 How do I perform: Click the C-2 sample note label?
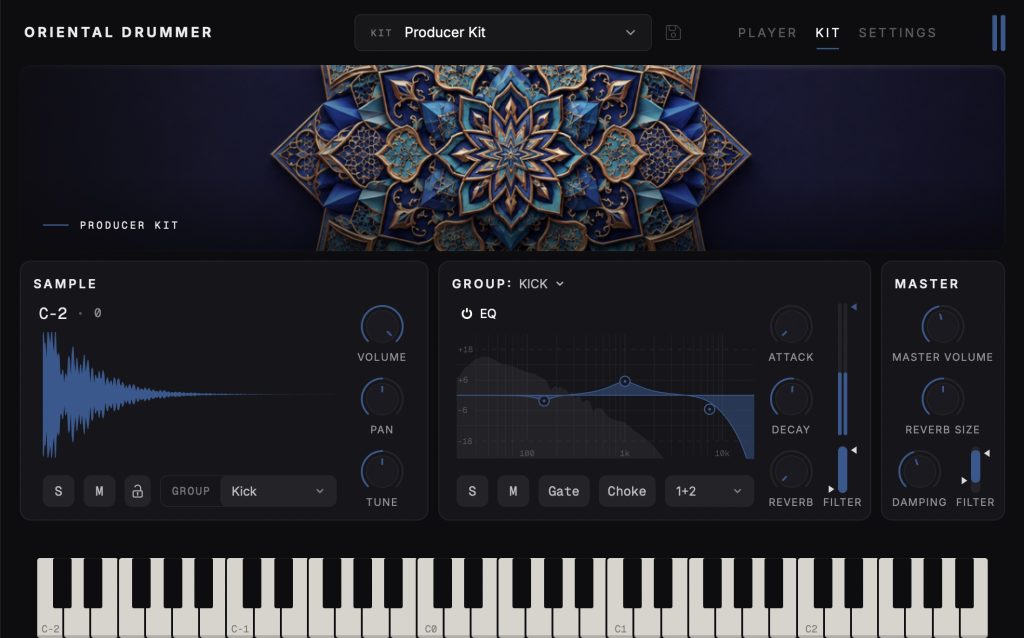[x=53, y=313]
